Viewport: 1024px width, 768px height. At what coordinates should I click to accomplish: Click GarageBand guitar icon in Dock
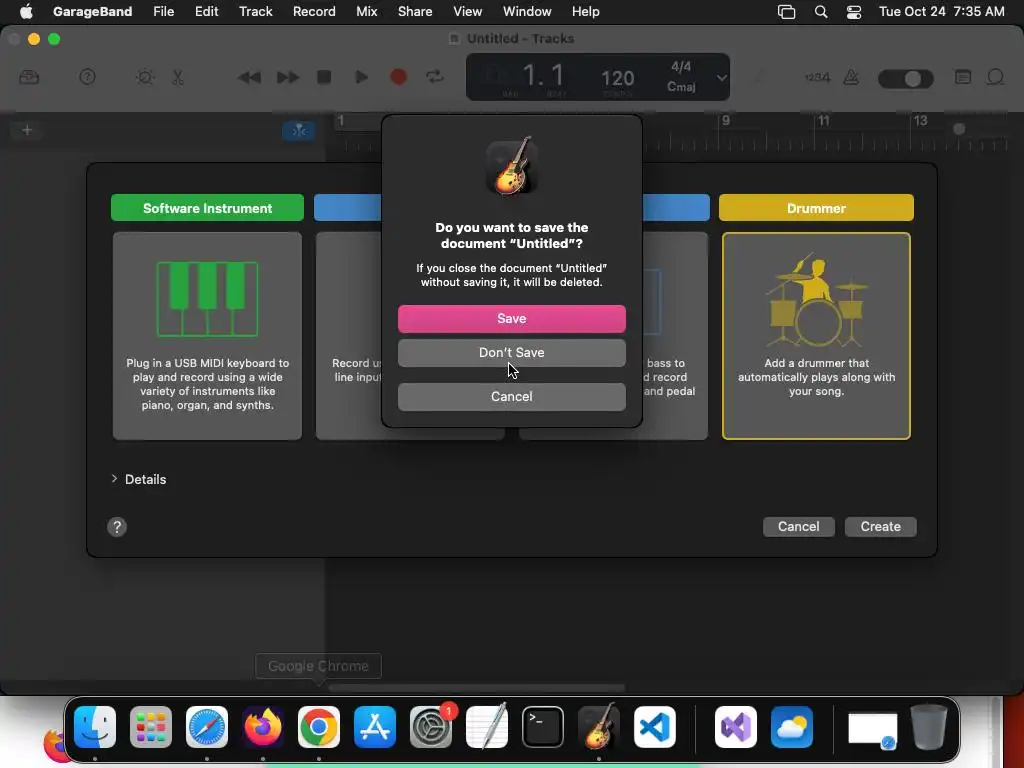(x=599, y=726)
